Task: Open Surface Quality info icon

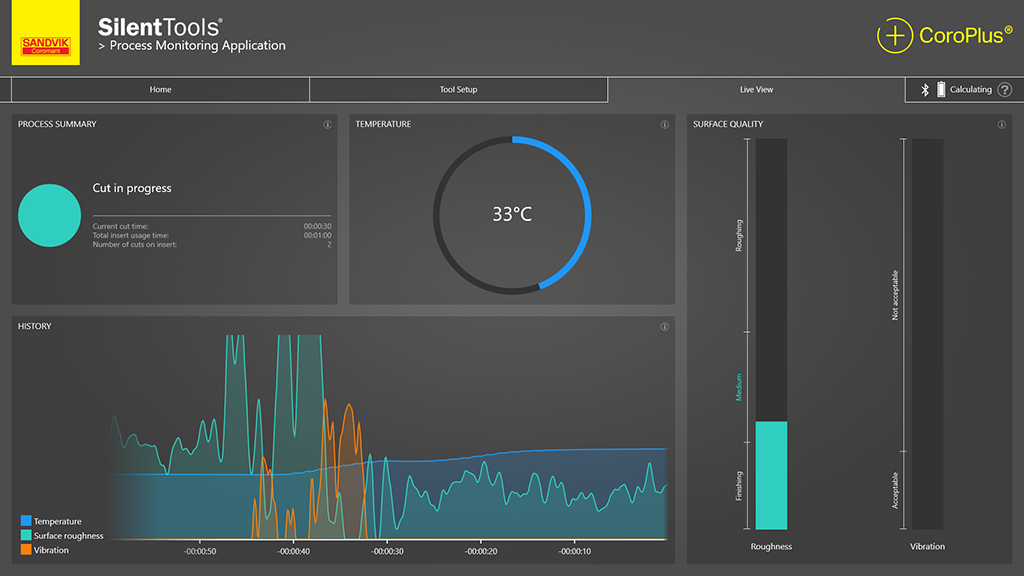Action: tap(1001, 125)
